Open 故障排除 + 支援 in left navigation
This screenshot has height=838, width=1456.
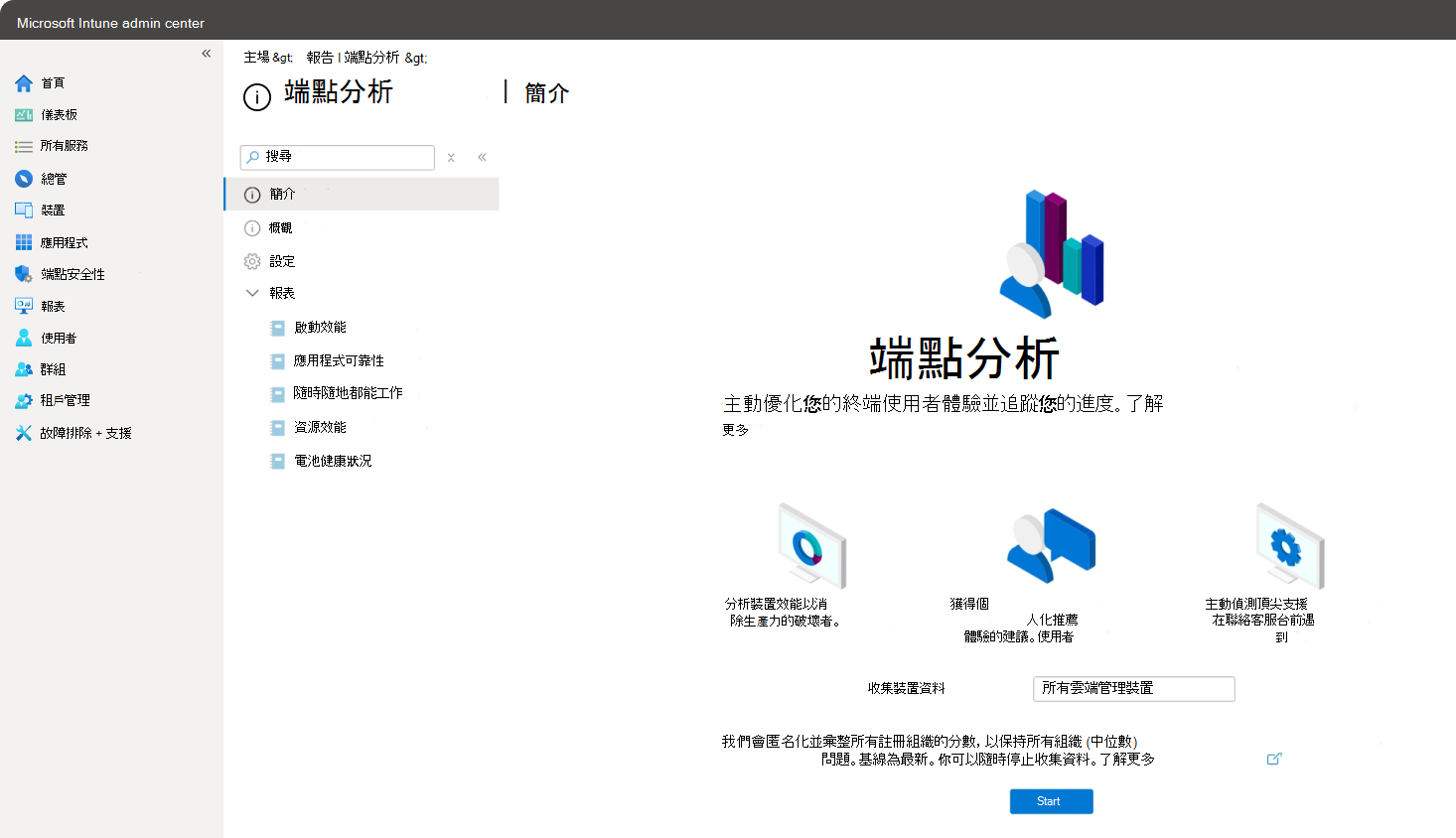point(85,433)
